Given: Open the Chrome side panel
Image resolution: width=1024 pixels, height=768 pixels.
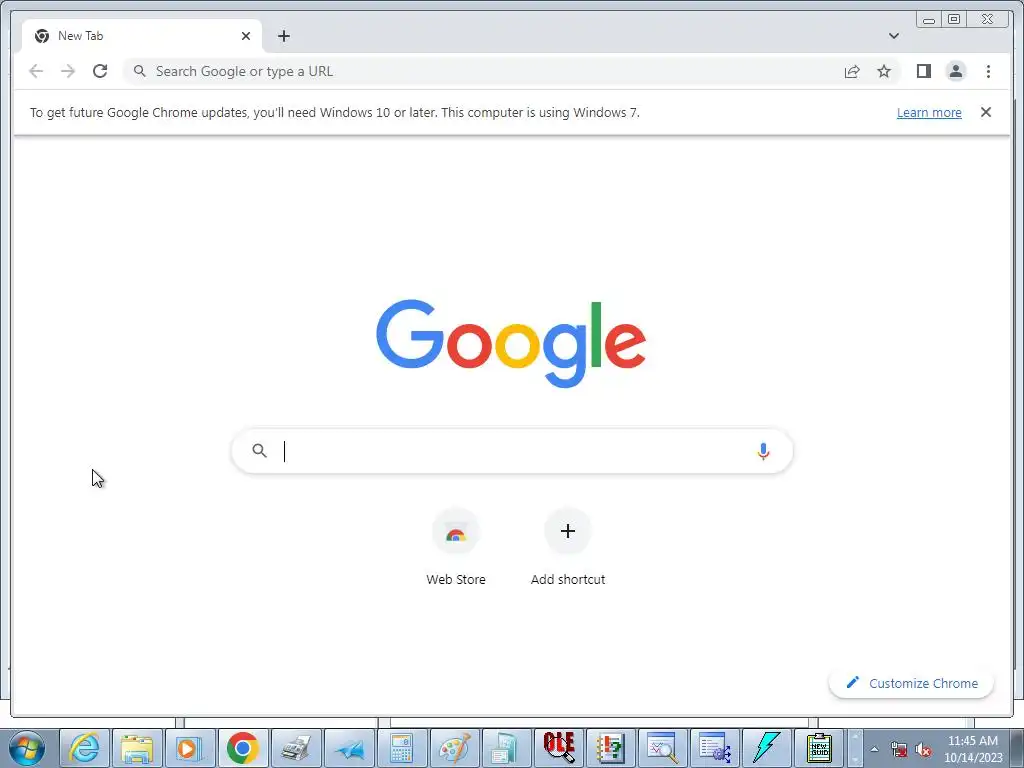Looking at the screenshot, I should 923,71.
